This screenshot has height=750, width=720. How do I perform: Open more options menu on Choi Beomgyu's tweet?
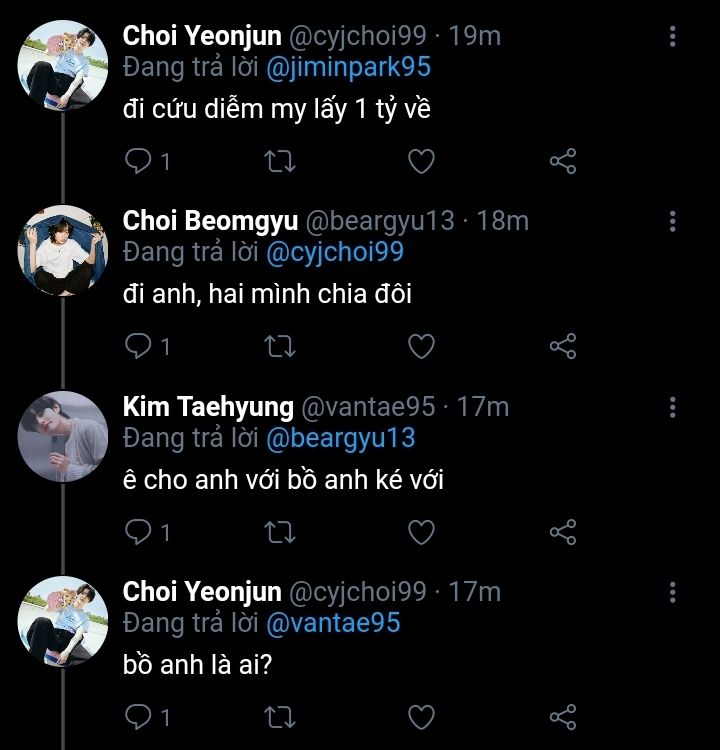(x=672, y=221)
